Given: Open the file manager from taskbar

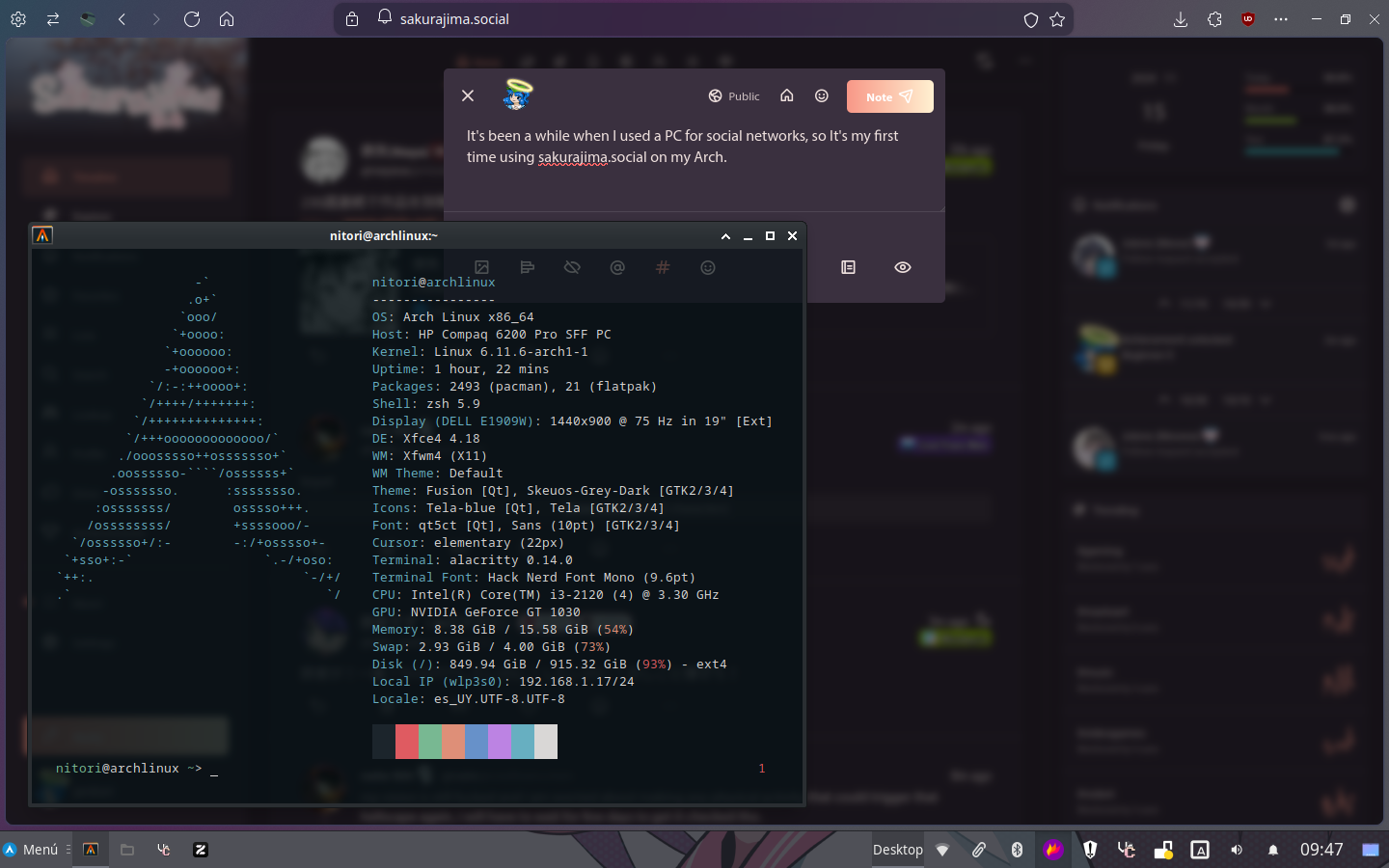Looking at the screenshot, I should click(127, 850).
